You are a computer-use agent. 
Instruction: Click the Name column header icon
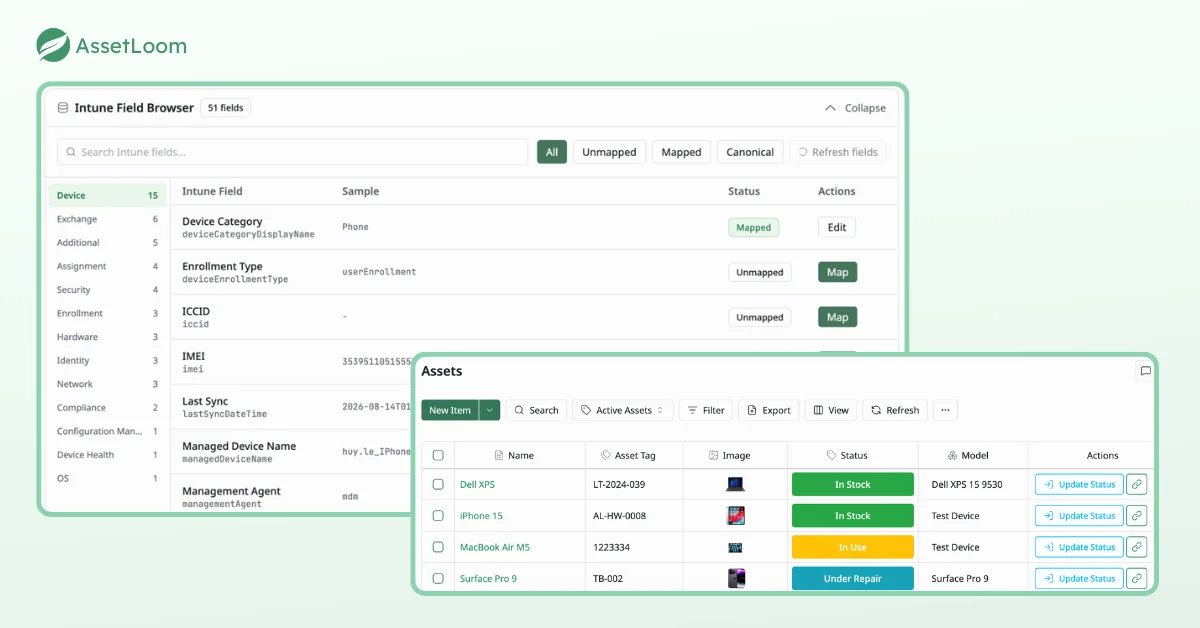click(500, 455)
